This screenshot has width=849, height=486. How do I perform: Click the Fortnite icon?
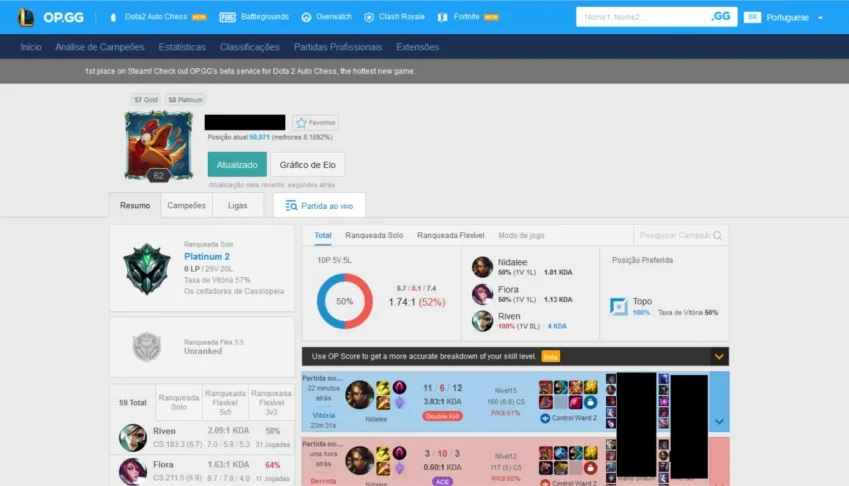click(x=442, y=17)
